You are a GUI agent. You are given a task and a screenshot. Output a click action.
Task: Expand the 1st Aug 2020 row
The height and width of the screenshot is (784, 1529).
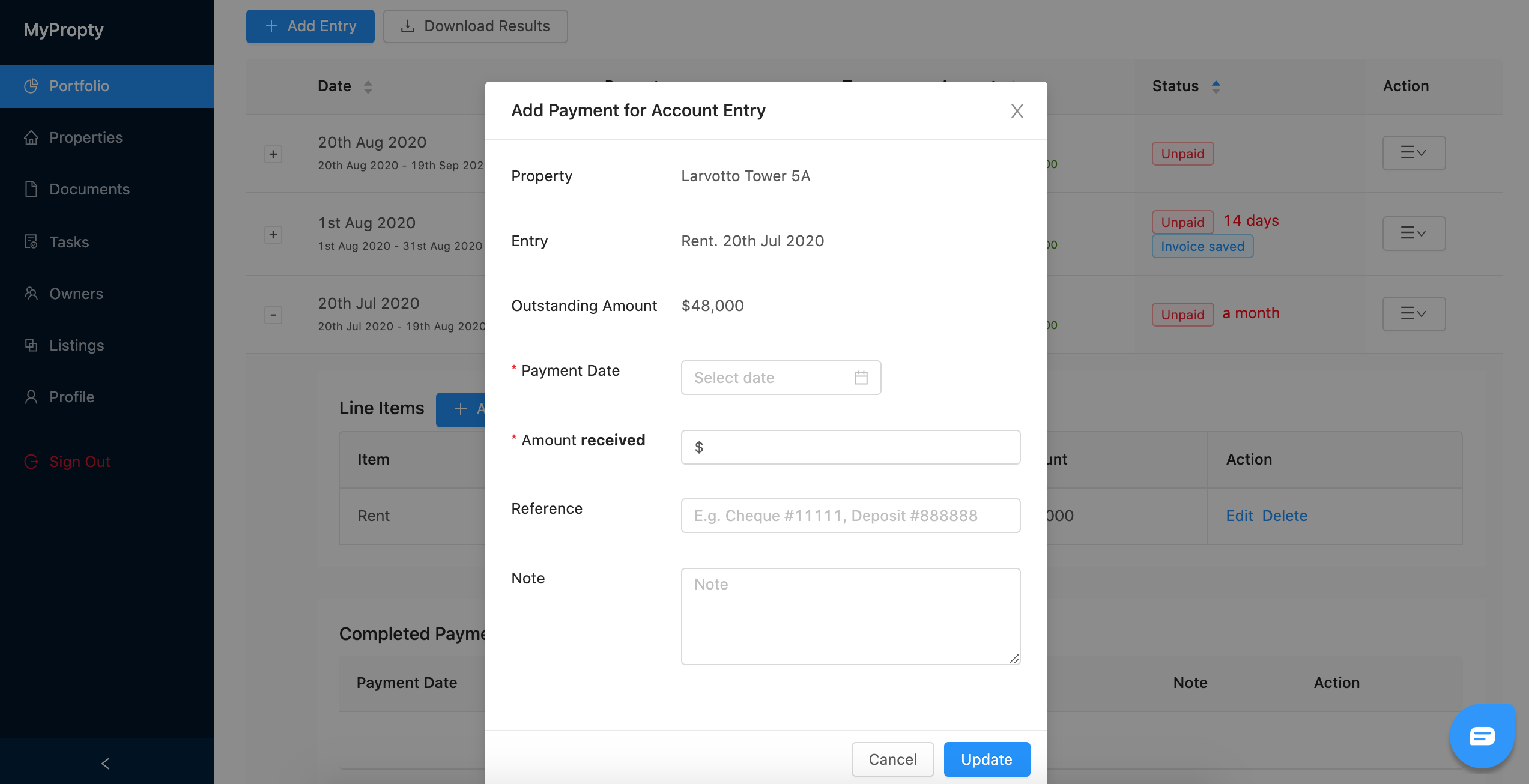(273, 235)
